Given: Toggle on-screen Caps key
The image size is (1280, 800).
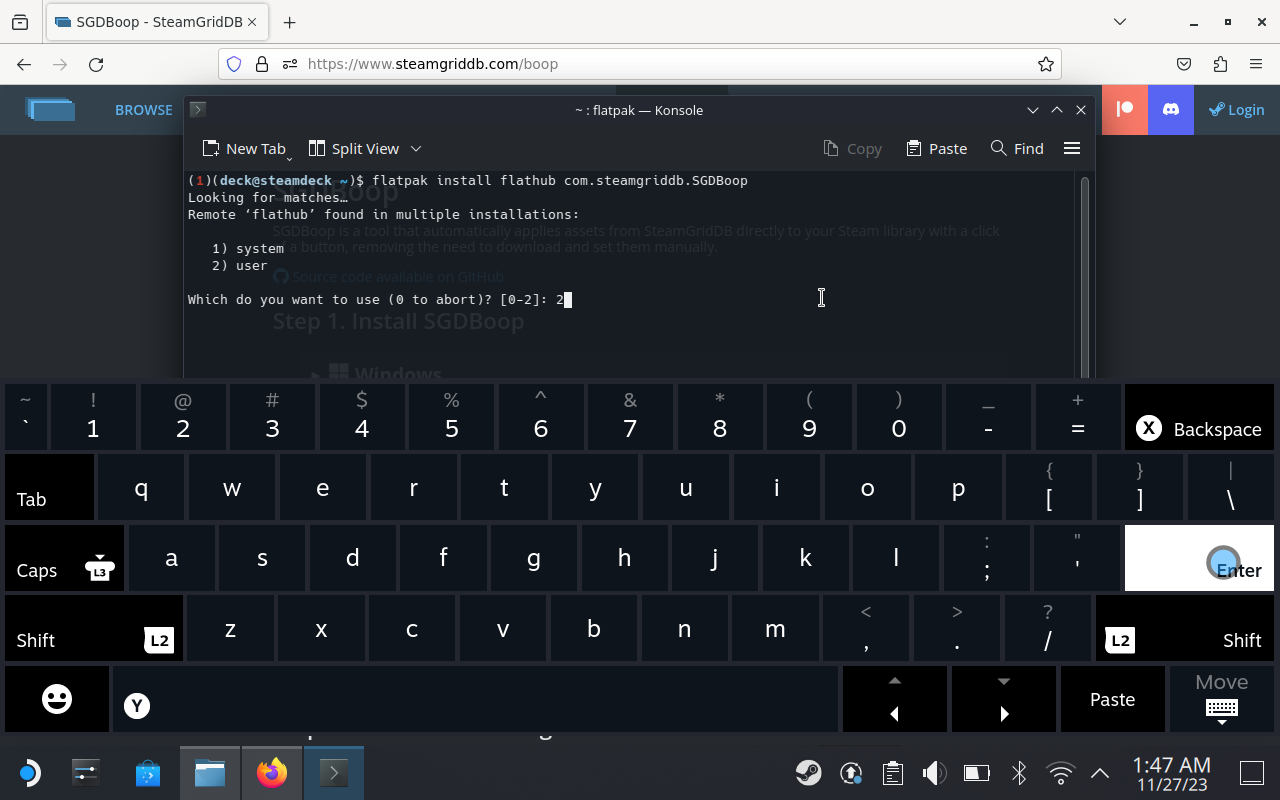Looking at the screenshot, I should tap(65, 558).
